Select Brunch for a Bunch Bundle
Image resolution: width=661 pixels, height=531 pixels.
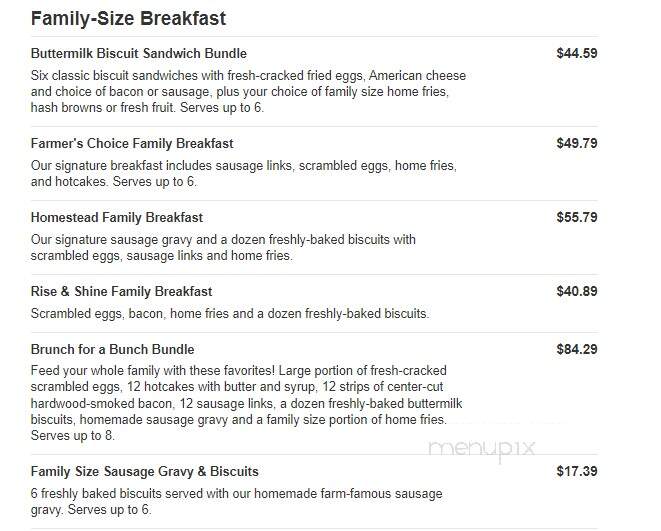click(x=113, y=349)
